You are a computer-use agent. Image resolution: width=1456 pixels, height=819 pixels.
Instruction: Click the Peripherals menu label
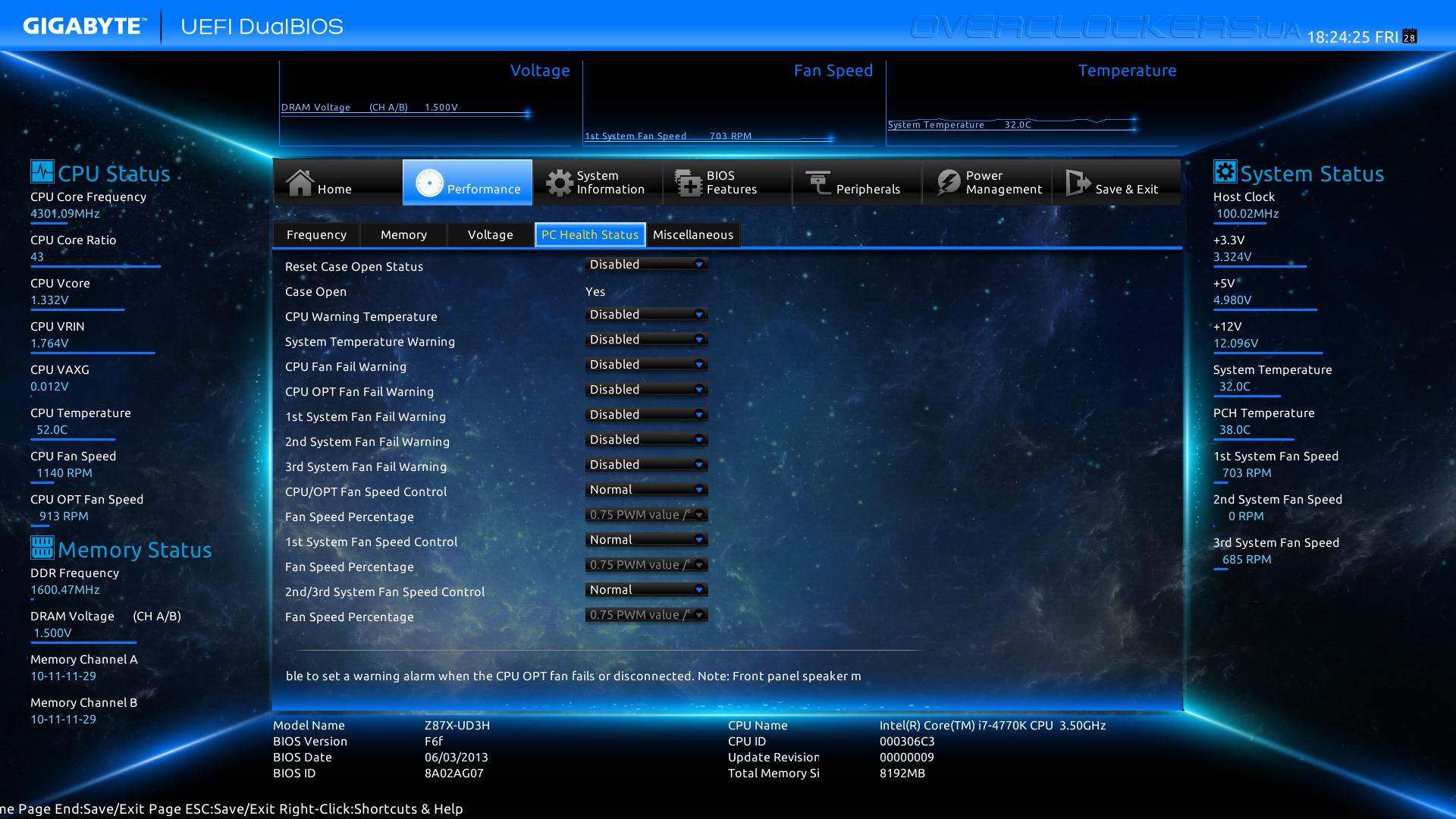868,190
